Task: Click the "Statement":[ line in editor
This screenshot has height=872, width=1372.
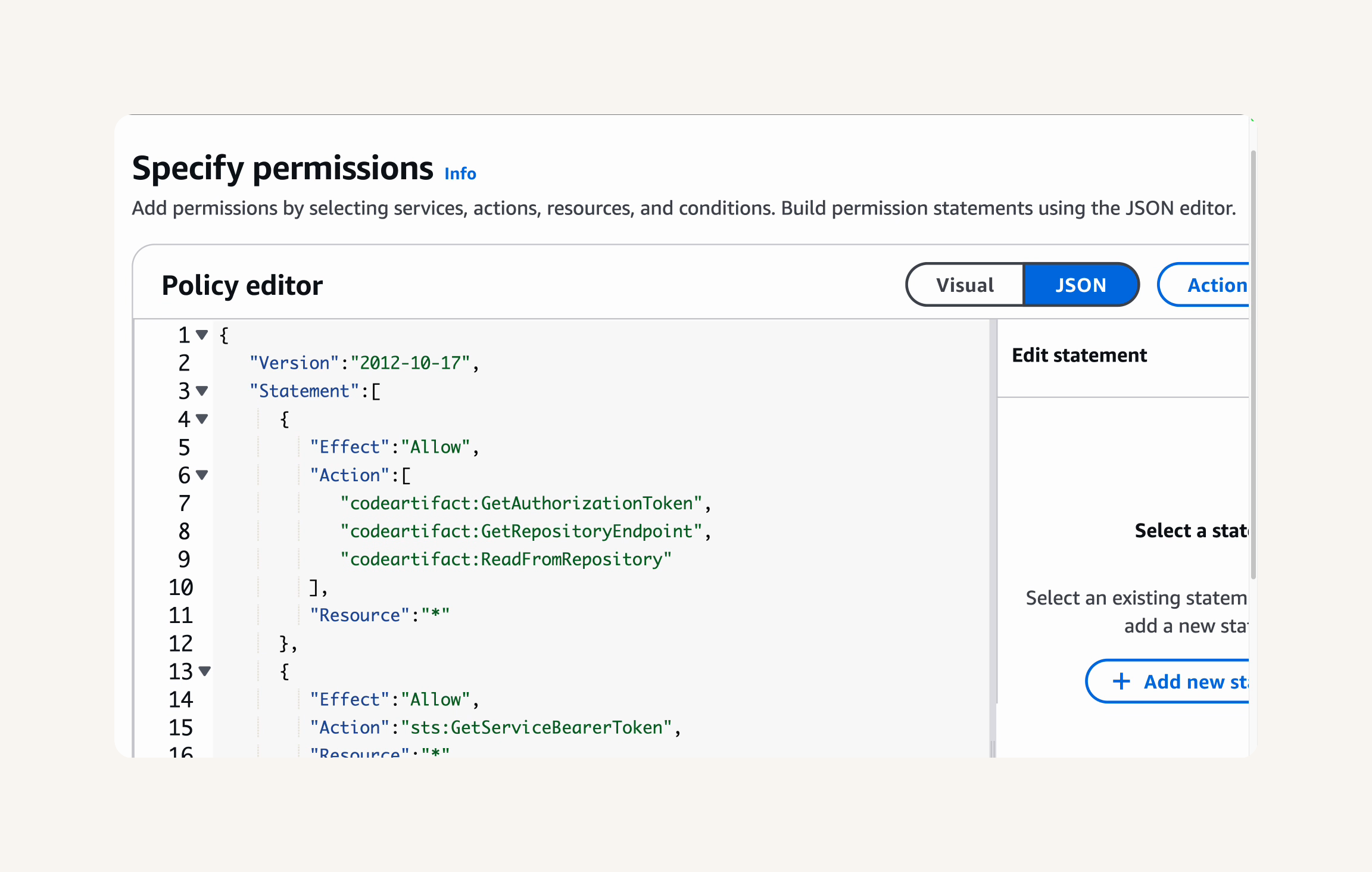Action: tap(315, 391)
